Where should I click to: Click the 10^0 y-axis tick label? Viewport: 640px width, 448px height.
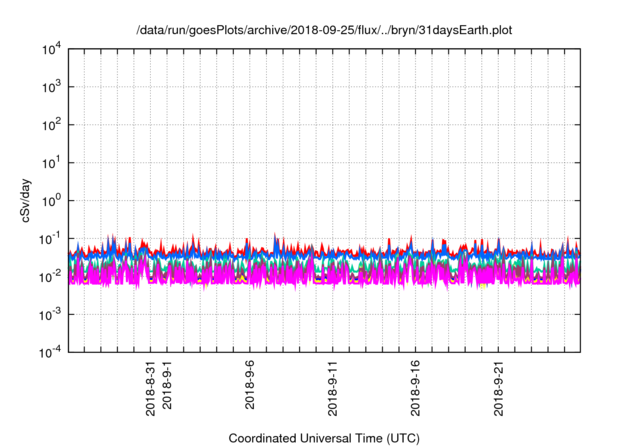pos(52,200)
